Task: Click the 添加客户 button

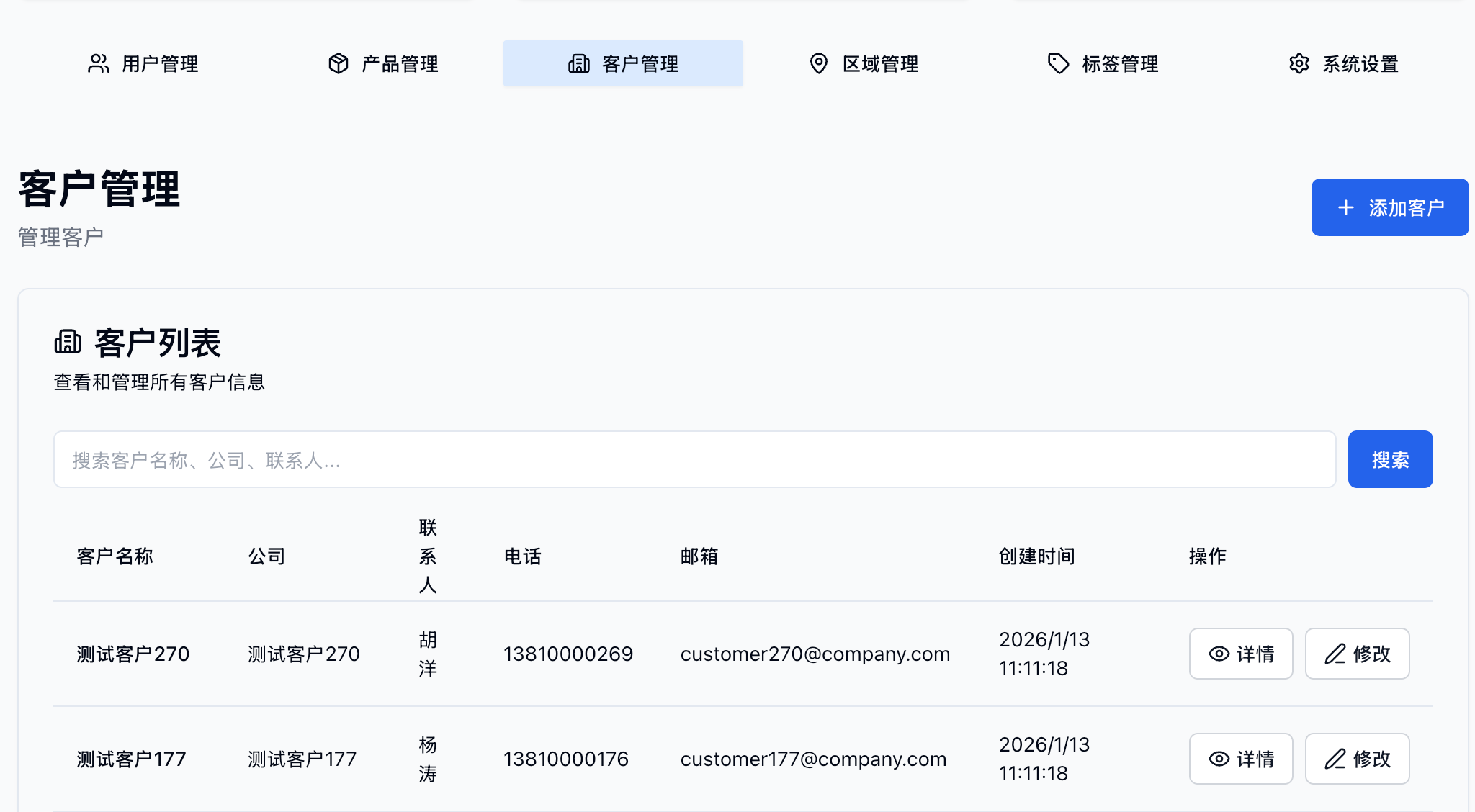Action: click(1389, 207)
